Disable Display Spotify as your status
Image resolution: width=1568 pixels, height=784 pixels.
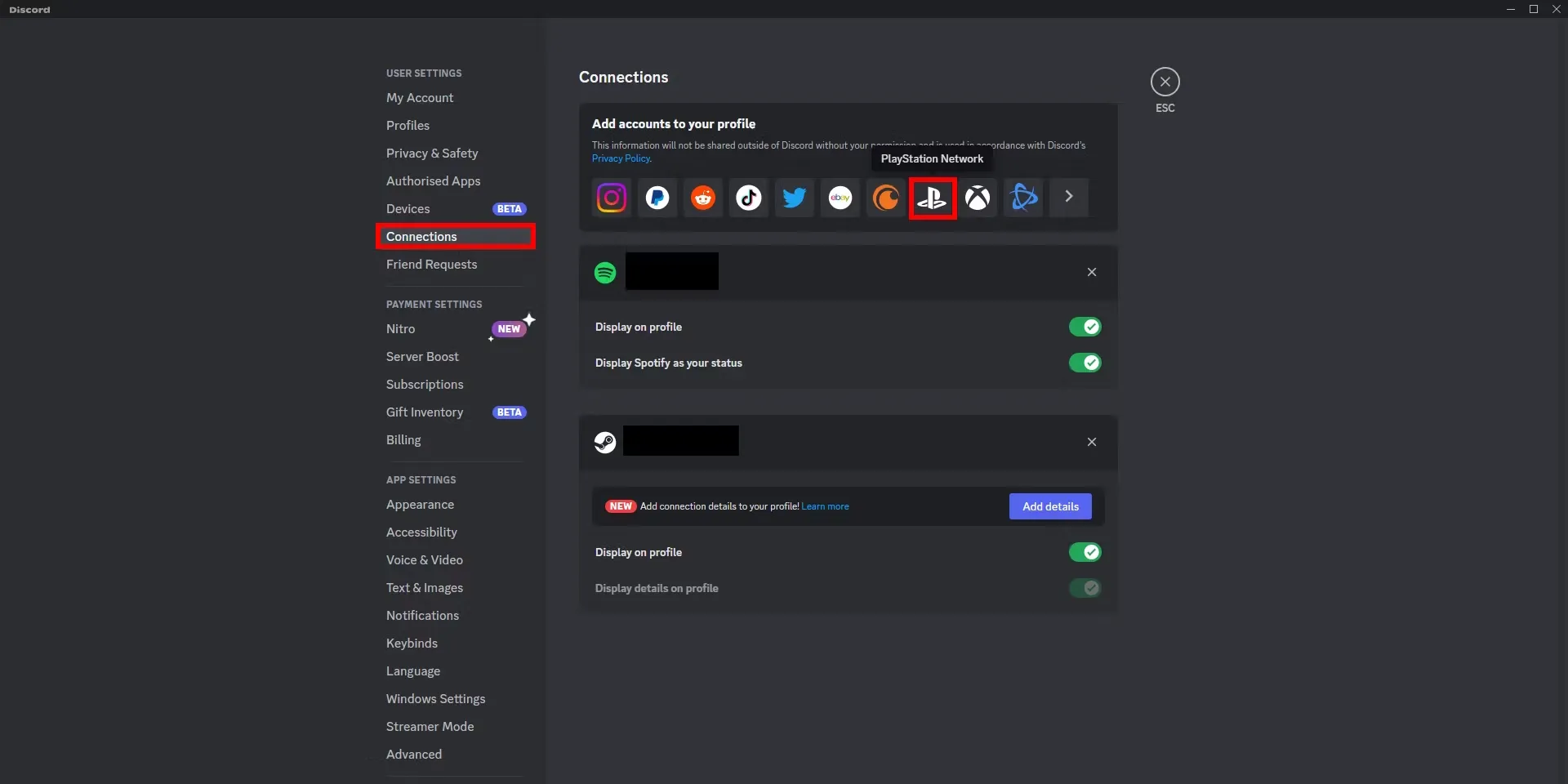pyautogui.click(x=1085, y=363)
